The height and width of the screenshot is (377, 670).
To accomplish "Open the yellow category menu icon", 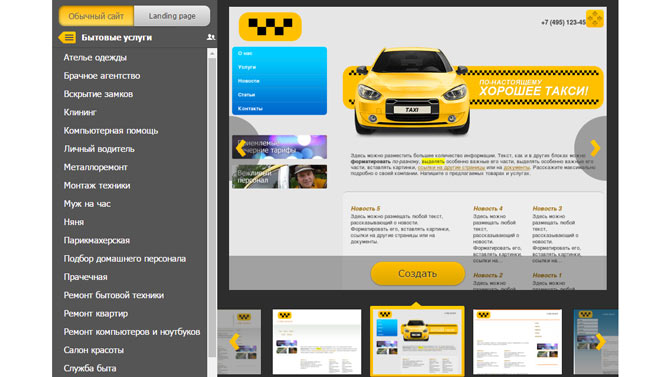I will (x=67, y=38).
